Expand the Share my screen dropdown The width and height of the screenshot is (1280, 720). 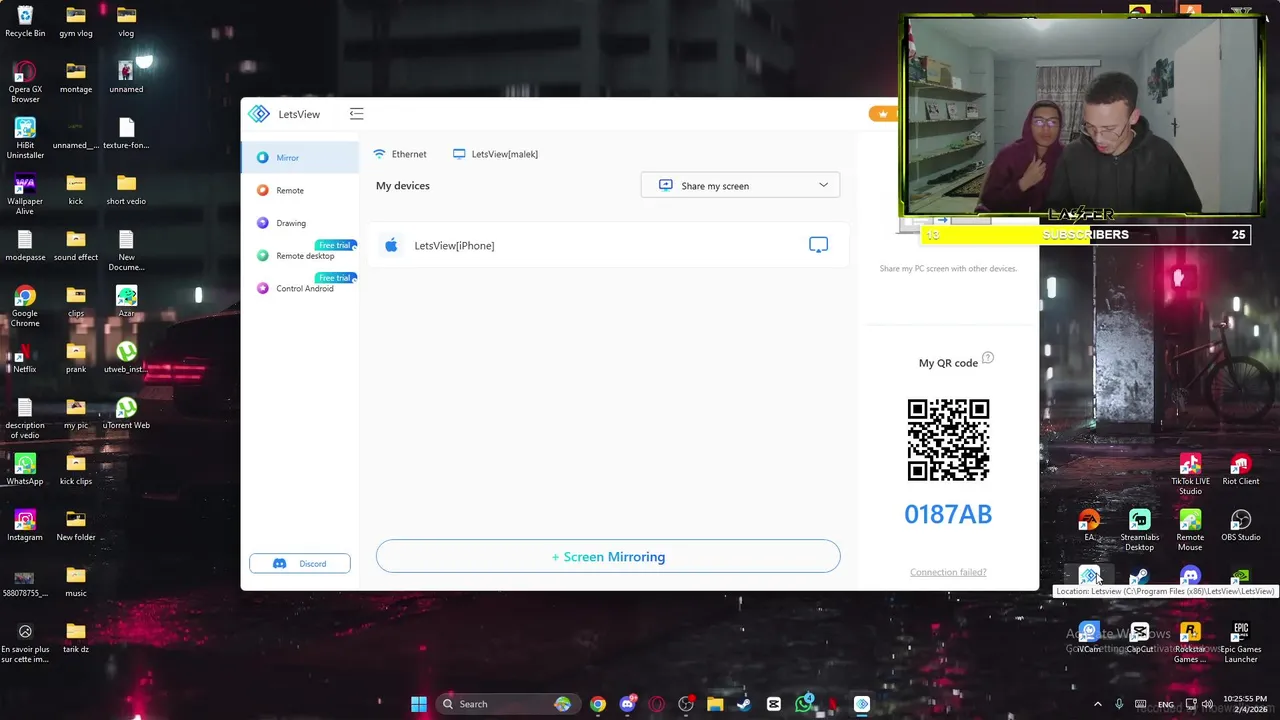click(740, 185)
